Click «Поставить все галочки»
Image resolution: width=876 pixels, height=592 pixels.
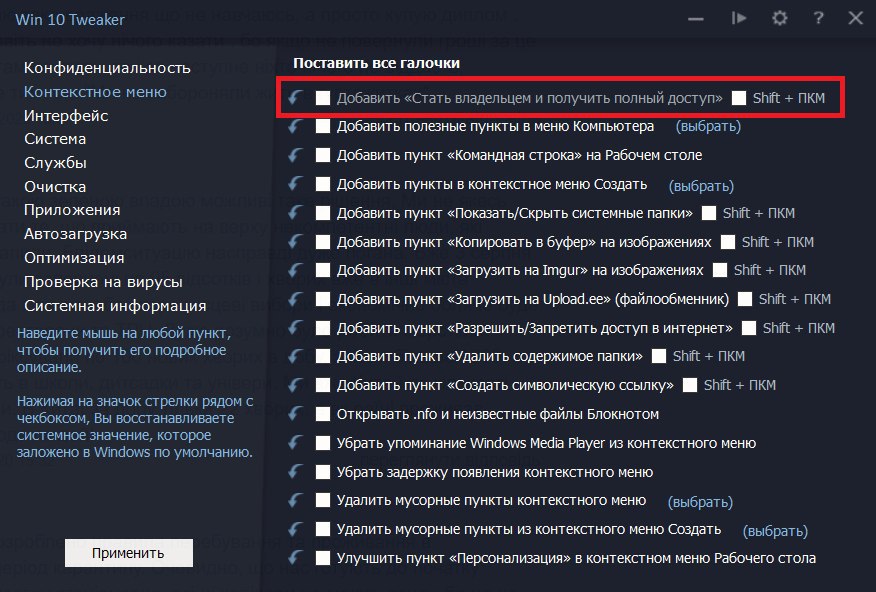(377, 63)
